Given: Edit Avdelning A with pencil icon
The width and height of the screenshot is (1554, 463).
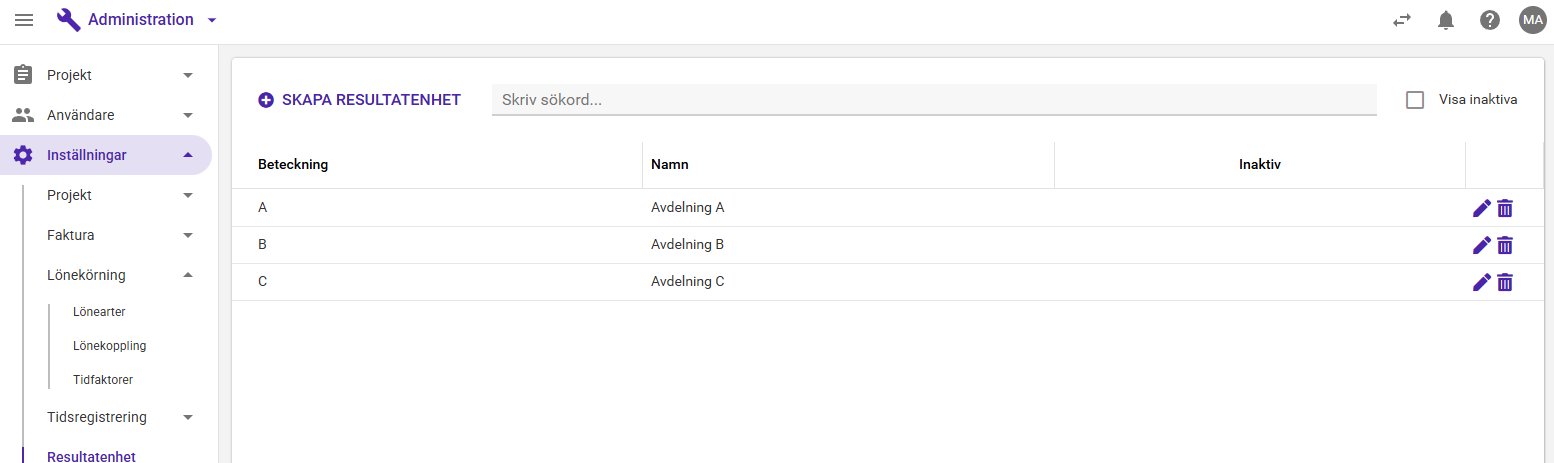Looking at the screenshot, I should click(x=1482, y=208).
